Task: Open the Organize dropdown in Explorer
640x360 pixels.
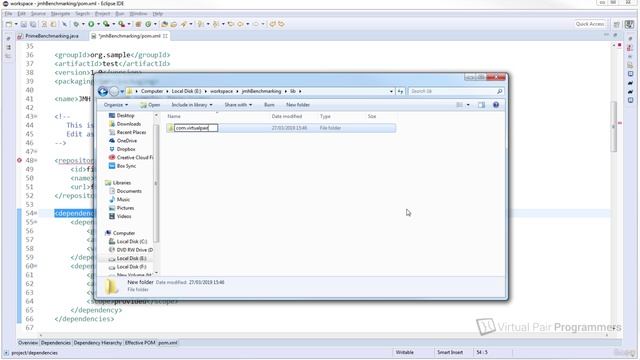Action: click(x=116, y=105)
